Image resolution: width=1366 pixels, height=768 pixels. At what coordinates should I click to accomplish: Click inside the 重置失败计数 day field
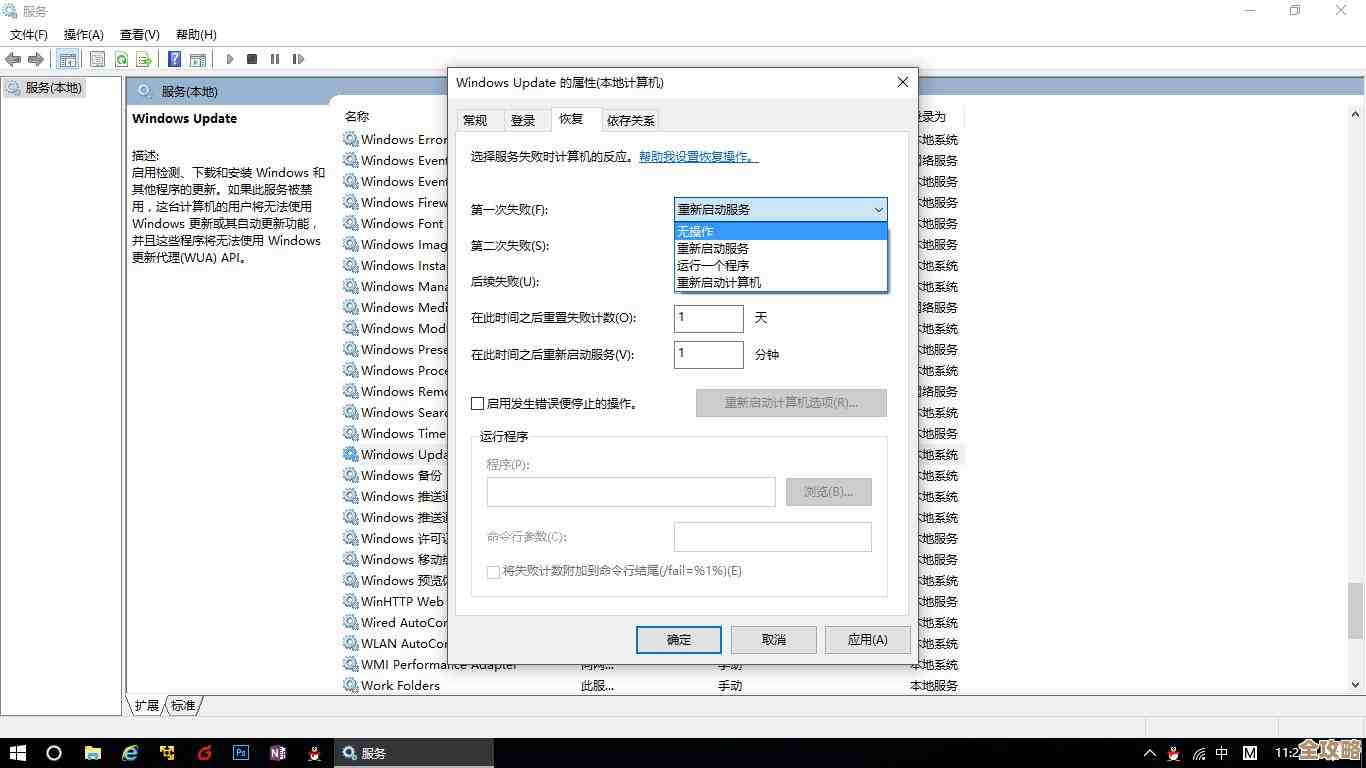[x=708, y=318]
